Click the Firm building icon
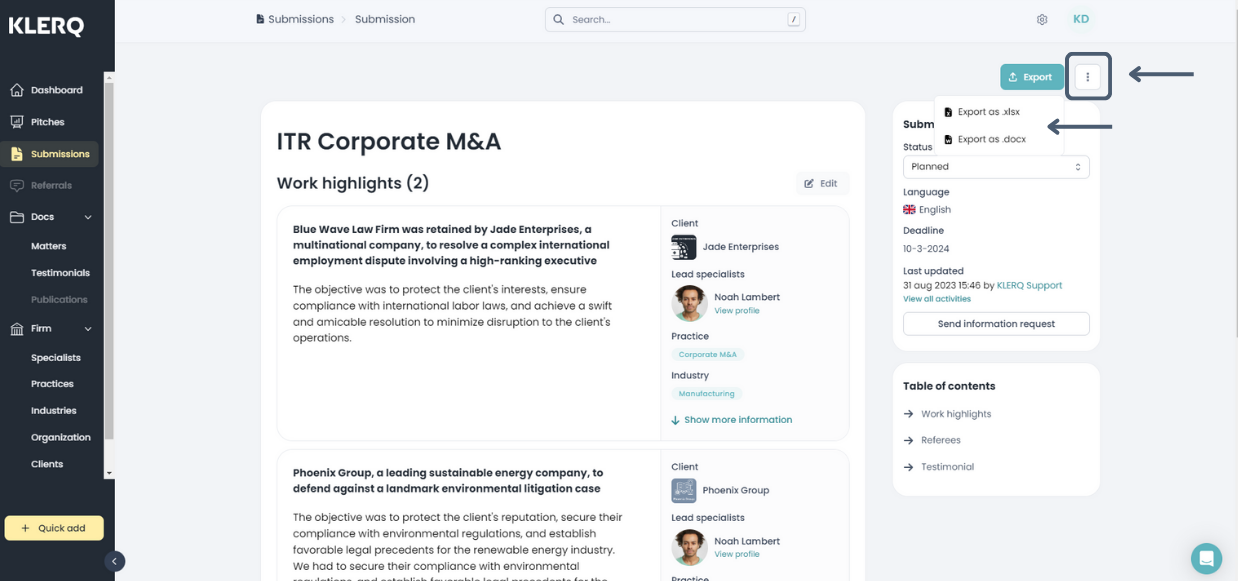 point(17,329)
